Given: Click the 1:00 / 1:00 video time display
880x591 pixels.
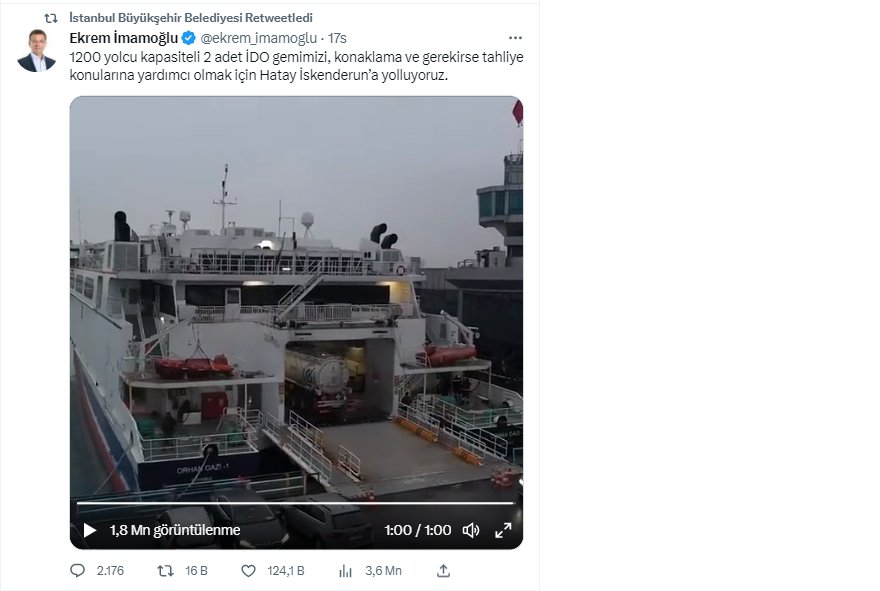Looking at the screenshot, I should click(418, 530).
